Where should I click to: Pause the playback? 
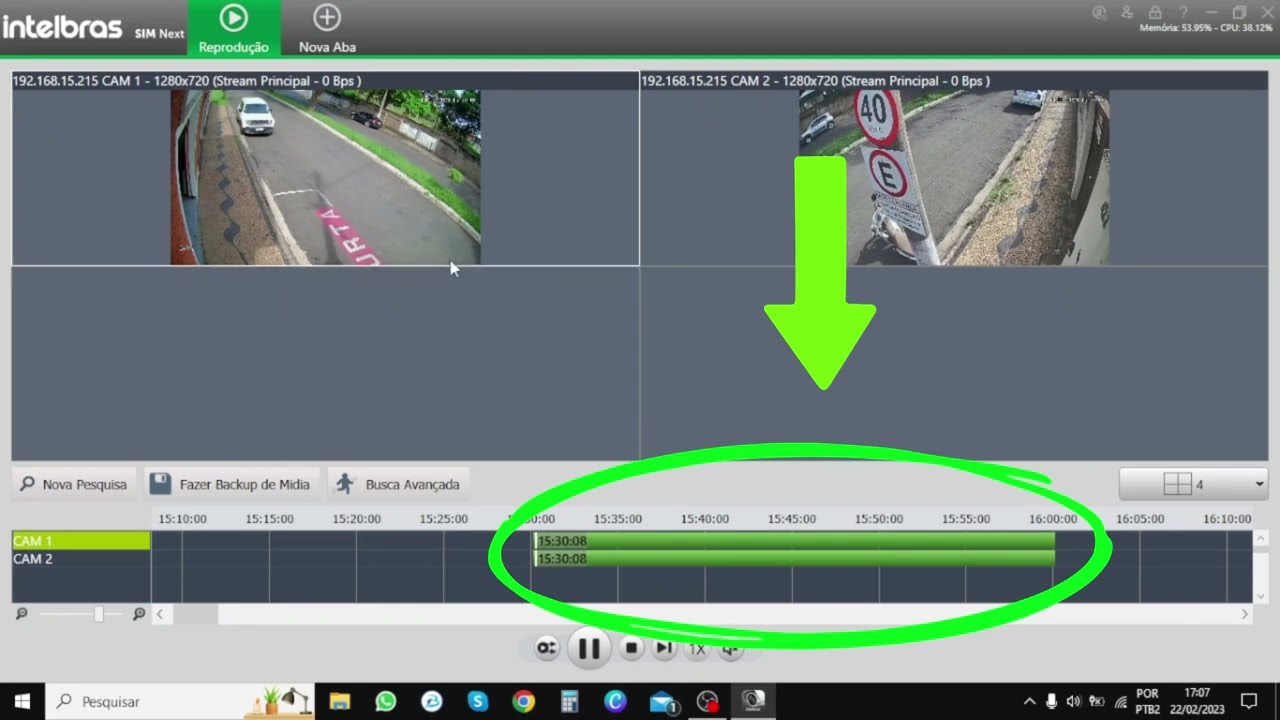click(x=589, y=648)
